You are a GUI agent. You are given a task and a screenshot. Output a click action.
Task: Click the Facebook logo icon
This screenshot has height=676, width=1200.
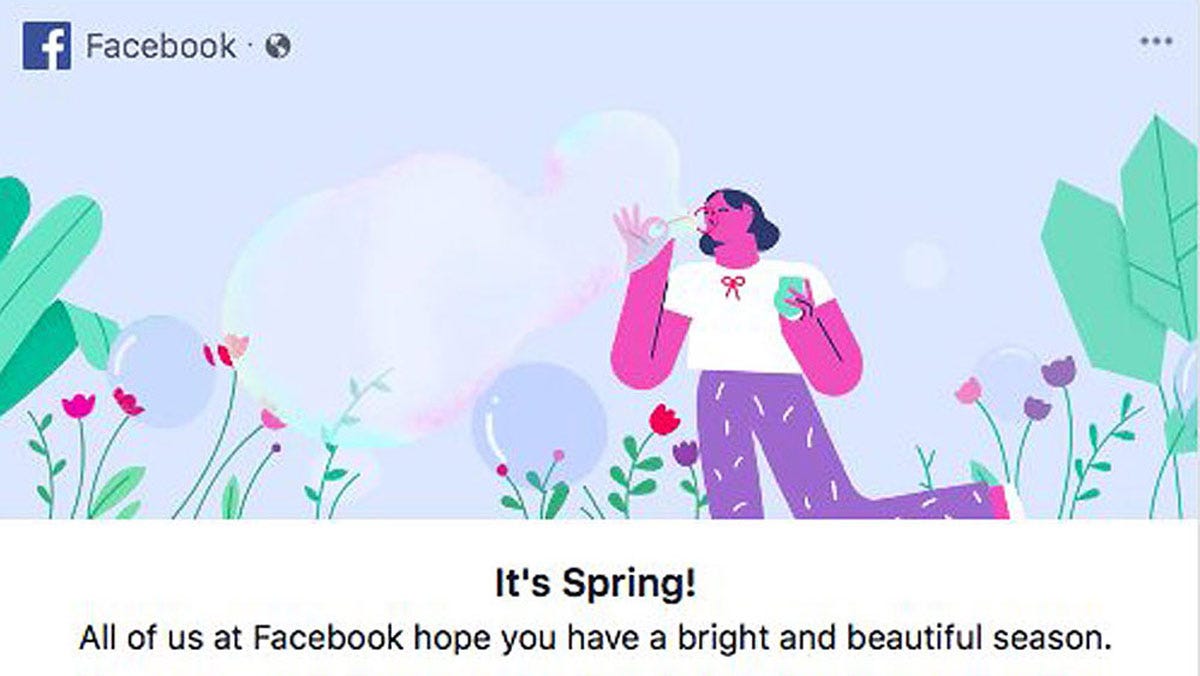click(x=46, y=46)
